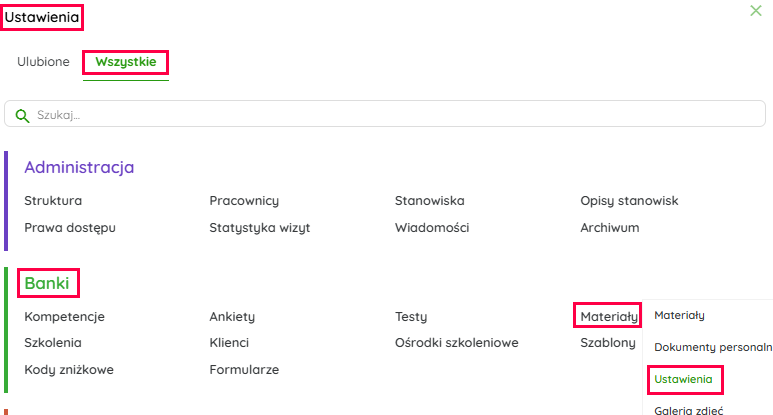Image resolution: width=773 pixels, height=415 pixels.
Task: View Statystyka wizyt
Action: tap(260, 227)
